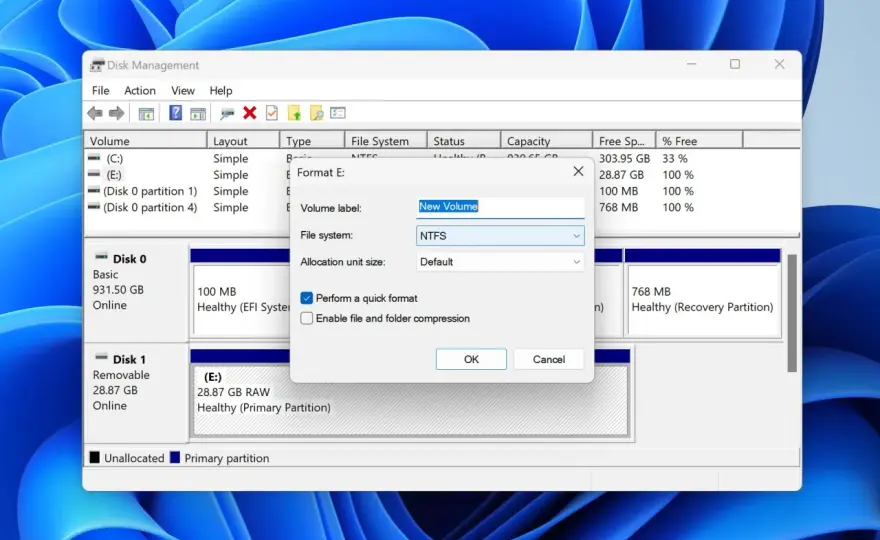Screen dimensions: 880x540
Task: Click the Disk 0 drive icon
Action: pyautogui.click(x=101, y=257)
